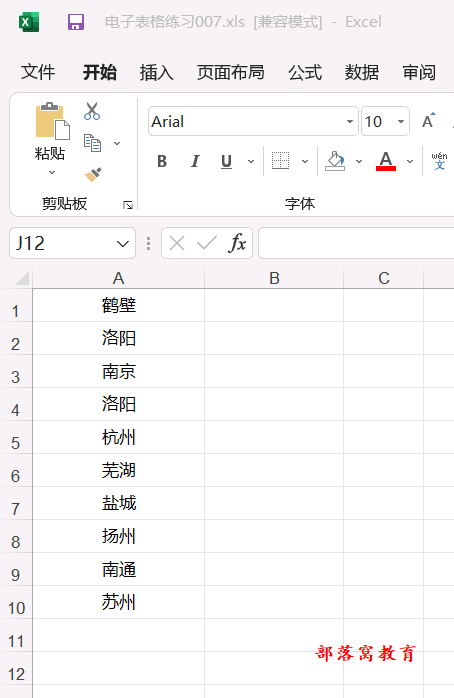This screenshot has height=698, width=454.
Task: Open clipboard pane dialog launcher
Action: click(128, 205)
